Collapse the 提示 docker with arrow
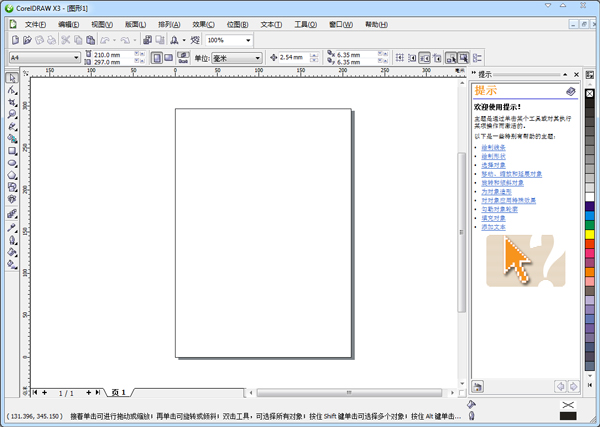 pos(565,75)
